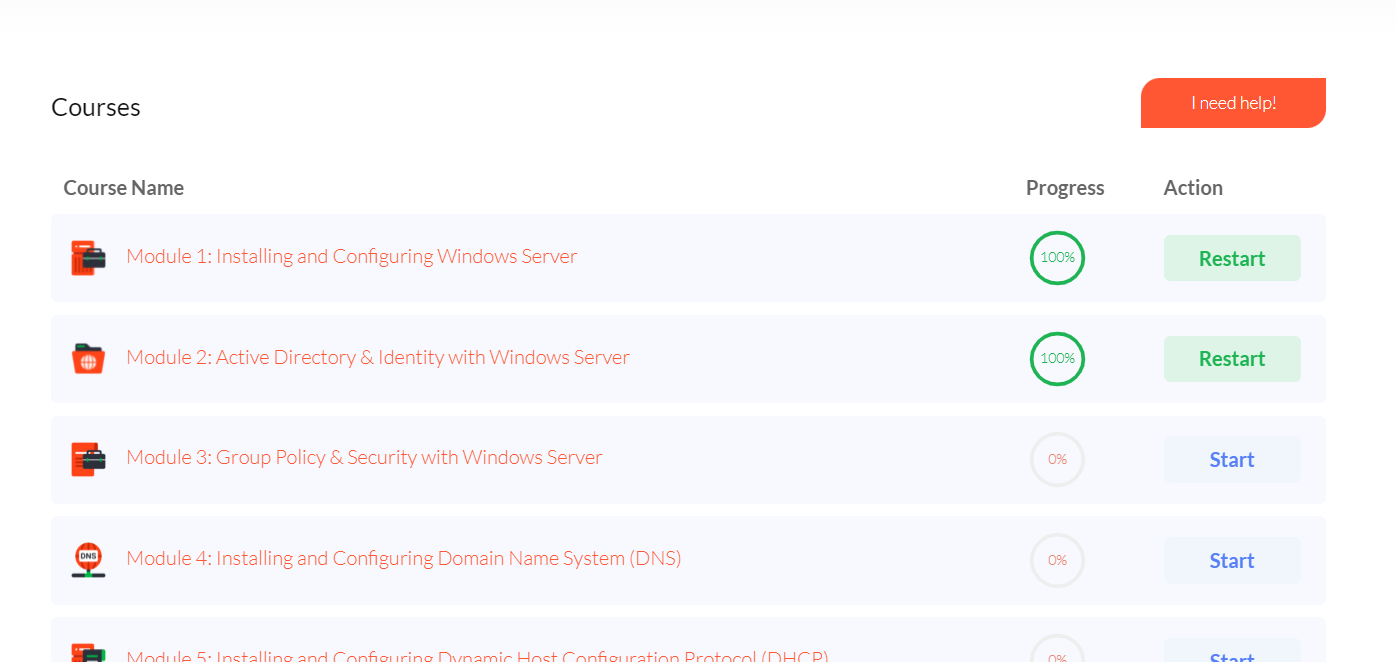Click the Module 3 Group Policy icon
1396x662 pixels.
(88, 459)
